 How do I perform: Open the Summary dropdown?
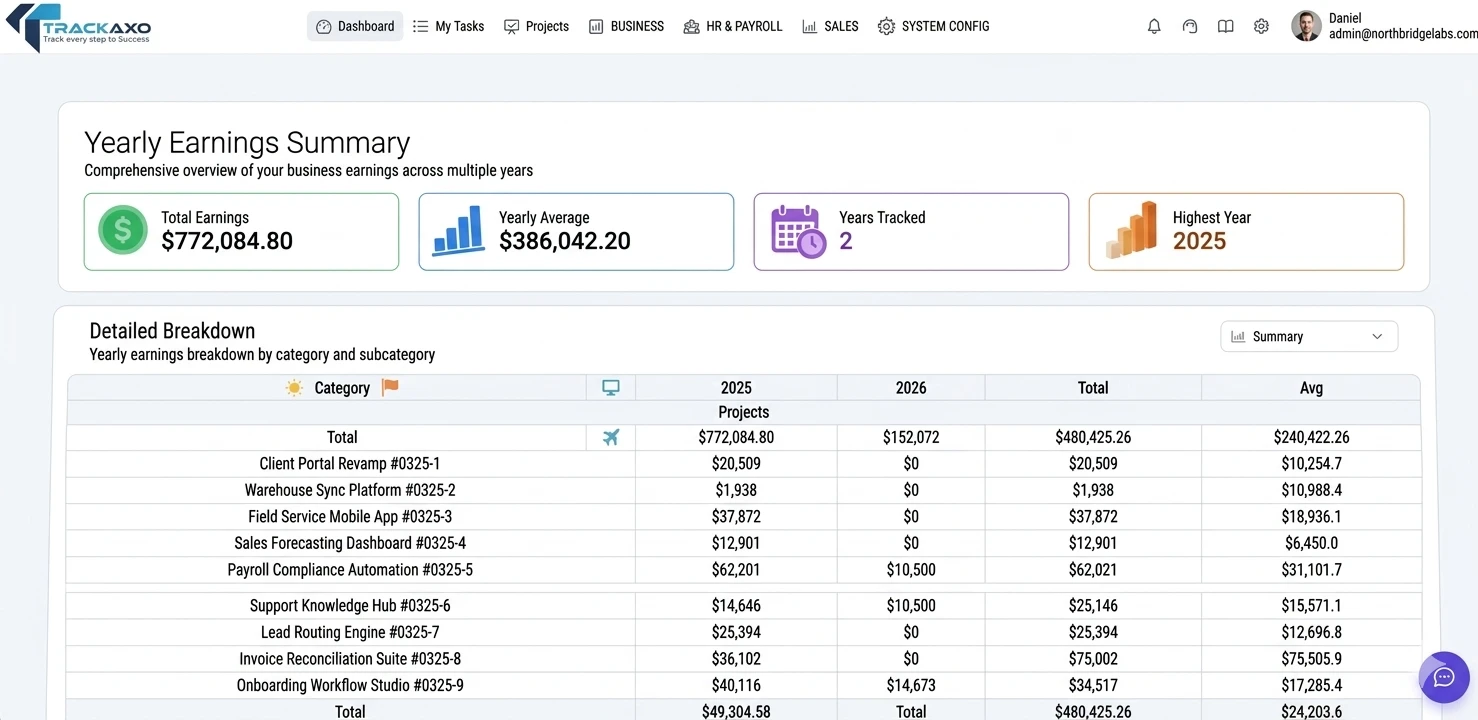(1308, 336)
